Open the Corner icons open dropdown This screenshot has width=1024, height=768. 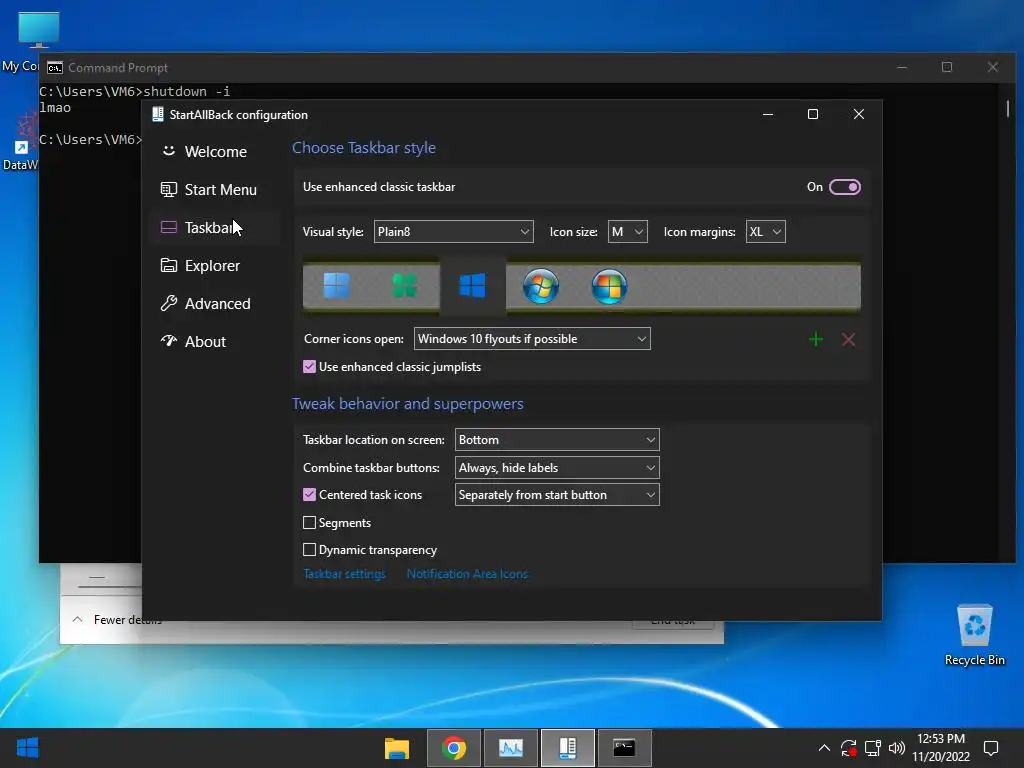(x=532, y=338)
